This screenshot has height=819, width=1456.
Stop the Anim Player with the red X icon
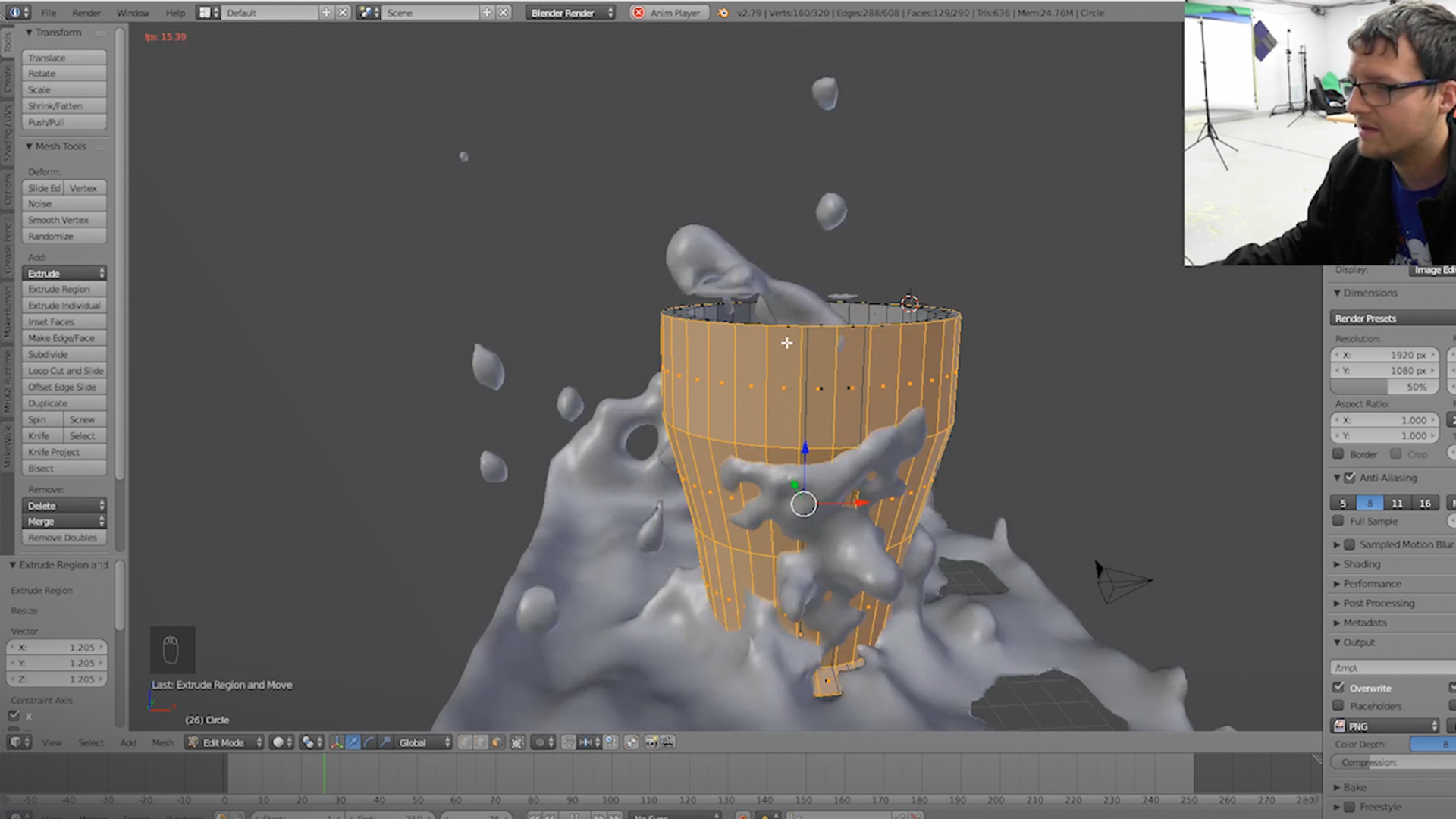[639, 13]
